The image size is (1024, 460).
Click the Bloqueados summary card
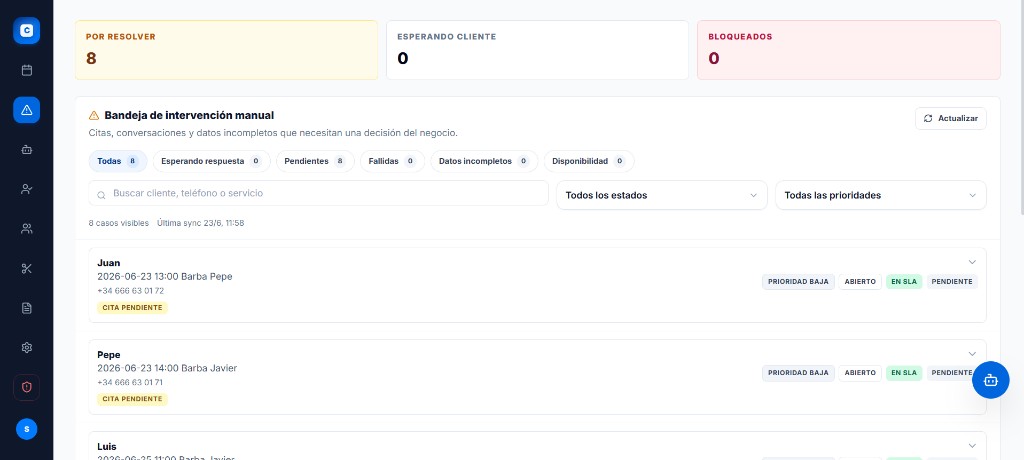848,50
